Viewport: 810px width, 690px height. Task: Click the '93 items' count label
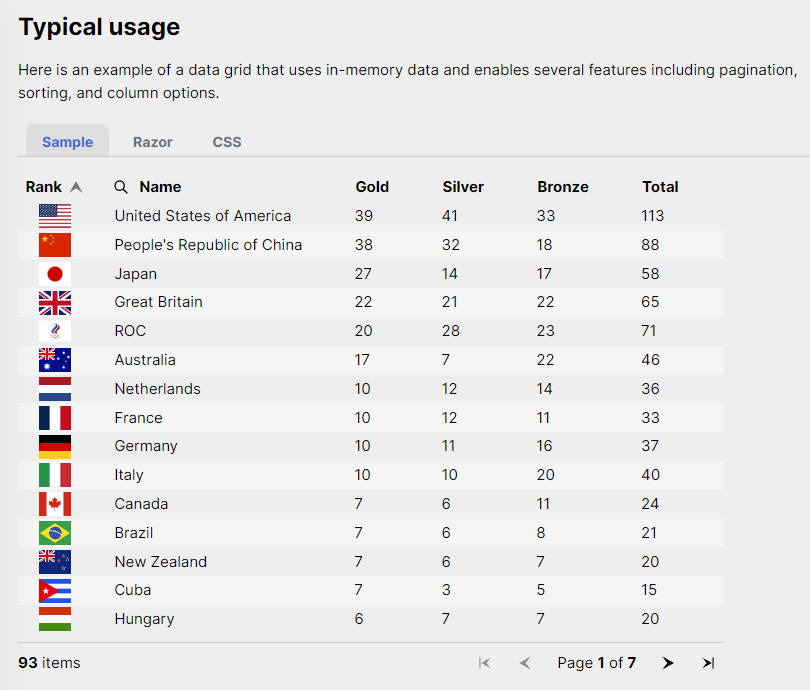point(49,663)
